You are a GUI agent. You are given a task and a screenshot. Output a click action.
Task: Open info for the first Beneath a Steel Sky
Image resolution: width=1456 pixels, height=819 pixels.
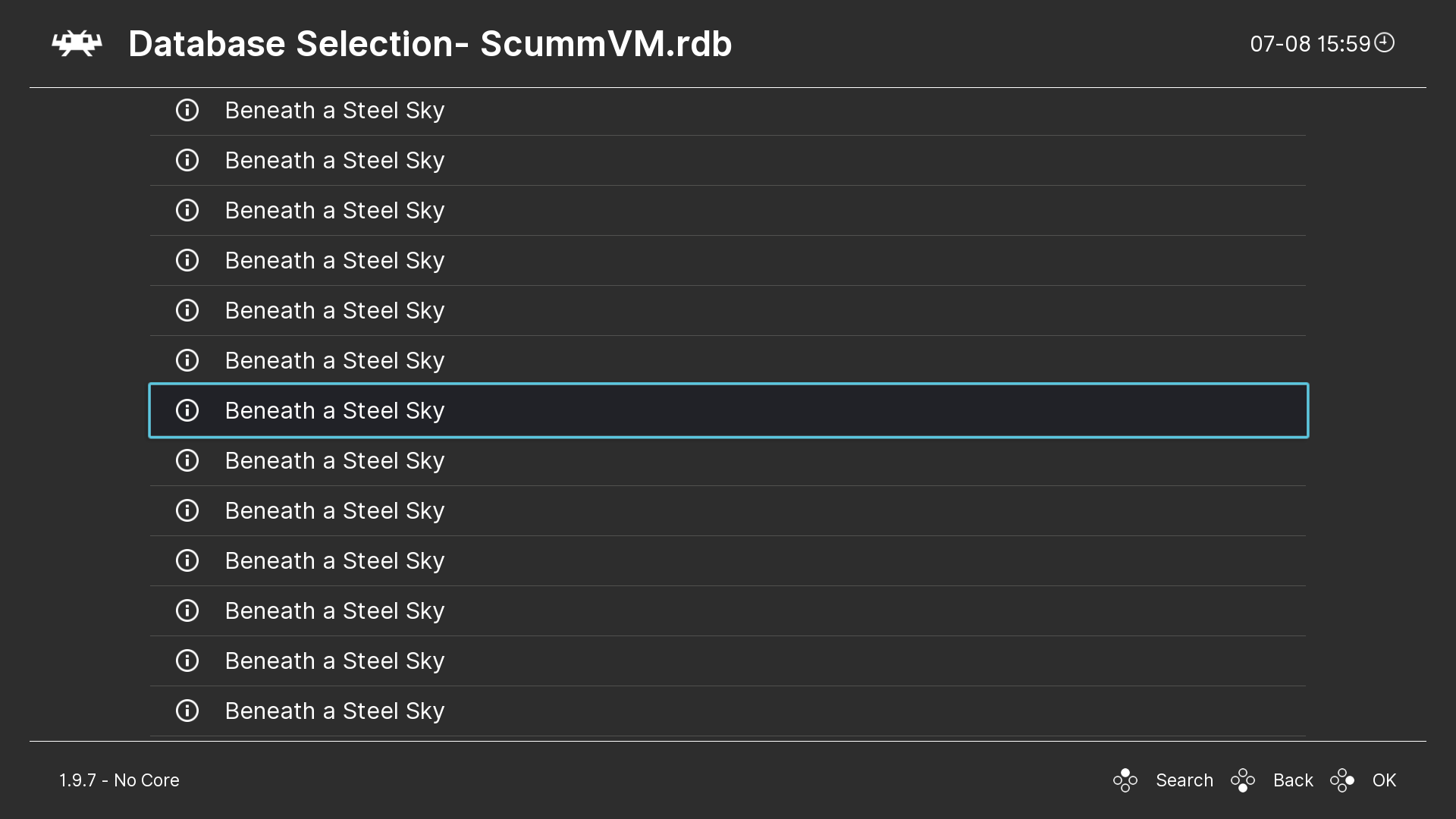click(187, 110)
